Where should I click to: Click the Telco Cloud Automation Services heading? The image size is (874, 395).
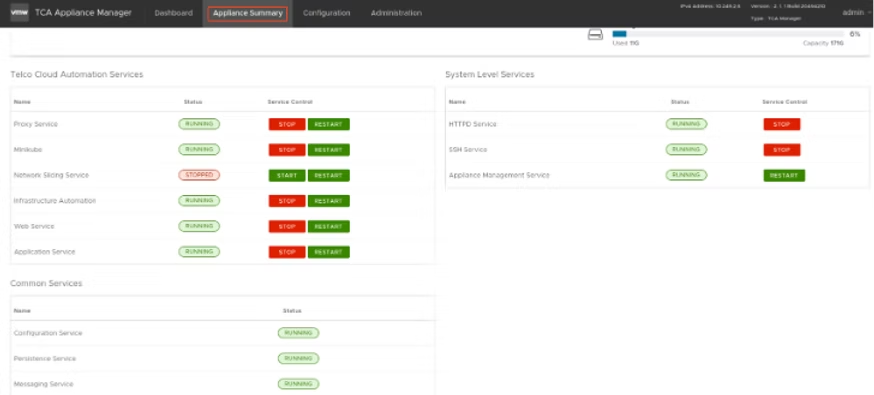coord(77,74)
